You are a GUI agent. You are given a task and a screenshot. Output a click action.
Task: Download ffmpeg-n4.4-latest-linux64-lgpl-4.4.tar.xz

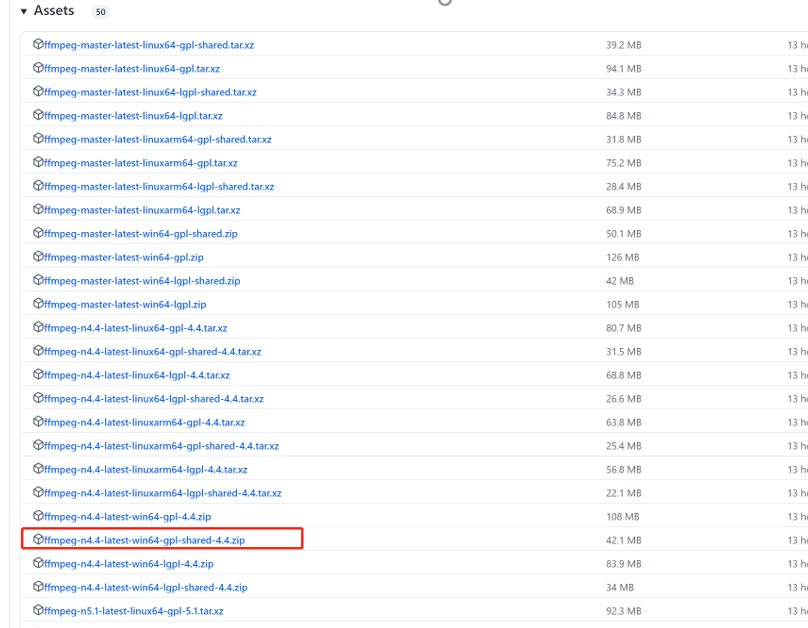point(137,375)
